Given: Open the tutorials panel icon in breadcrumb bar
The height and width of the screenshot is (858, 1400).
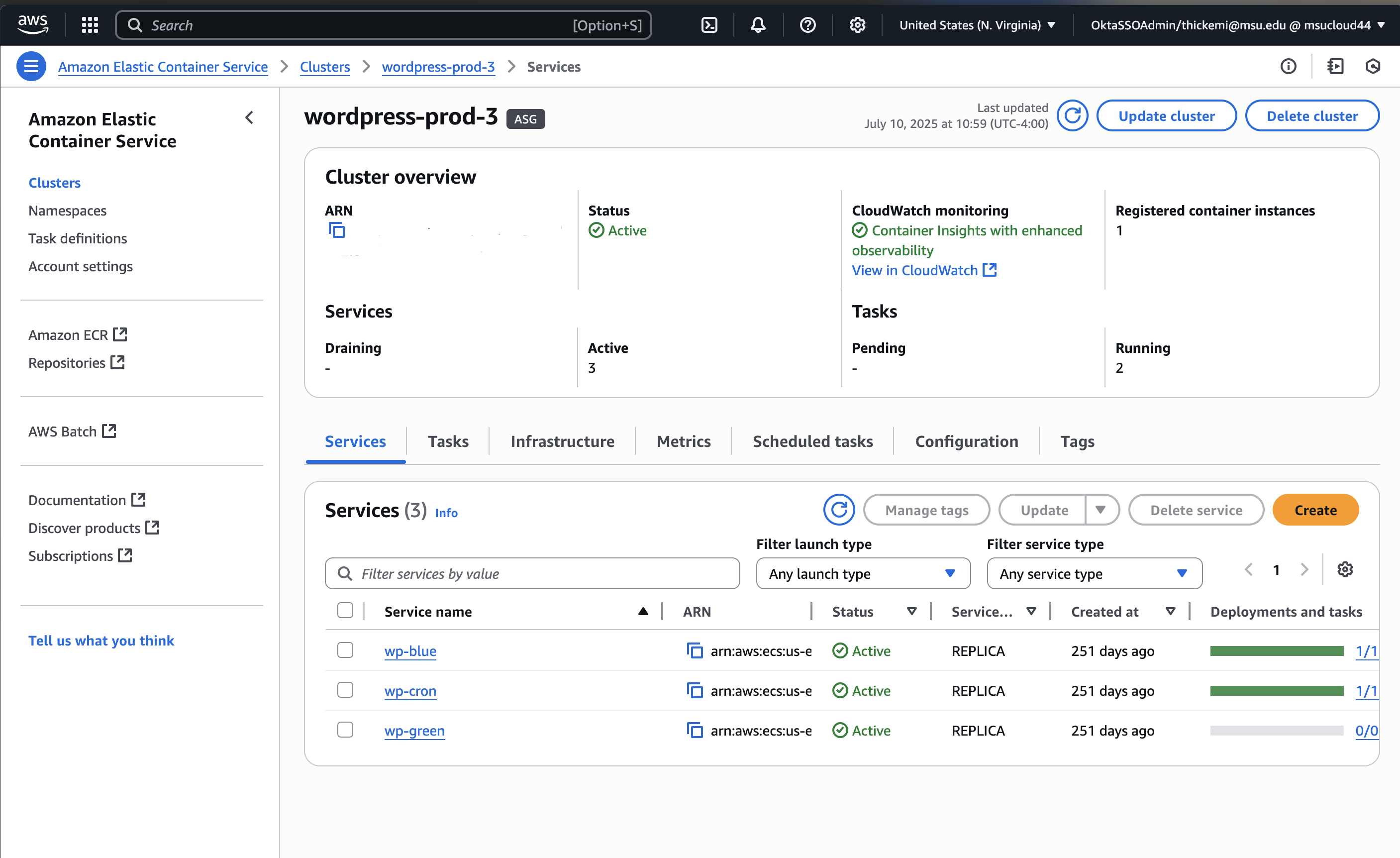Looking at the screenshot, I should (x=1335, y=67).
